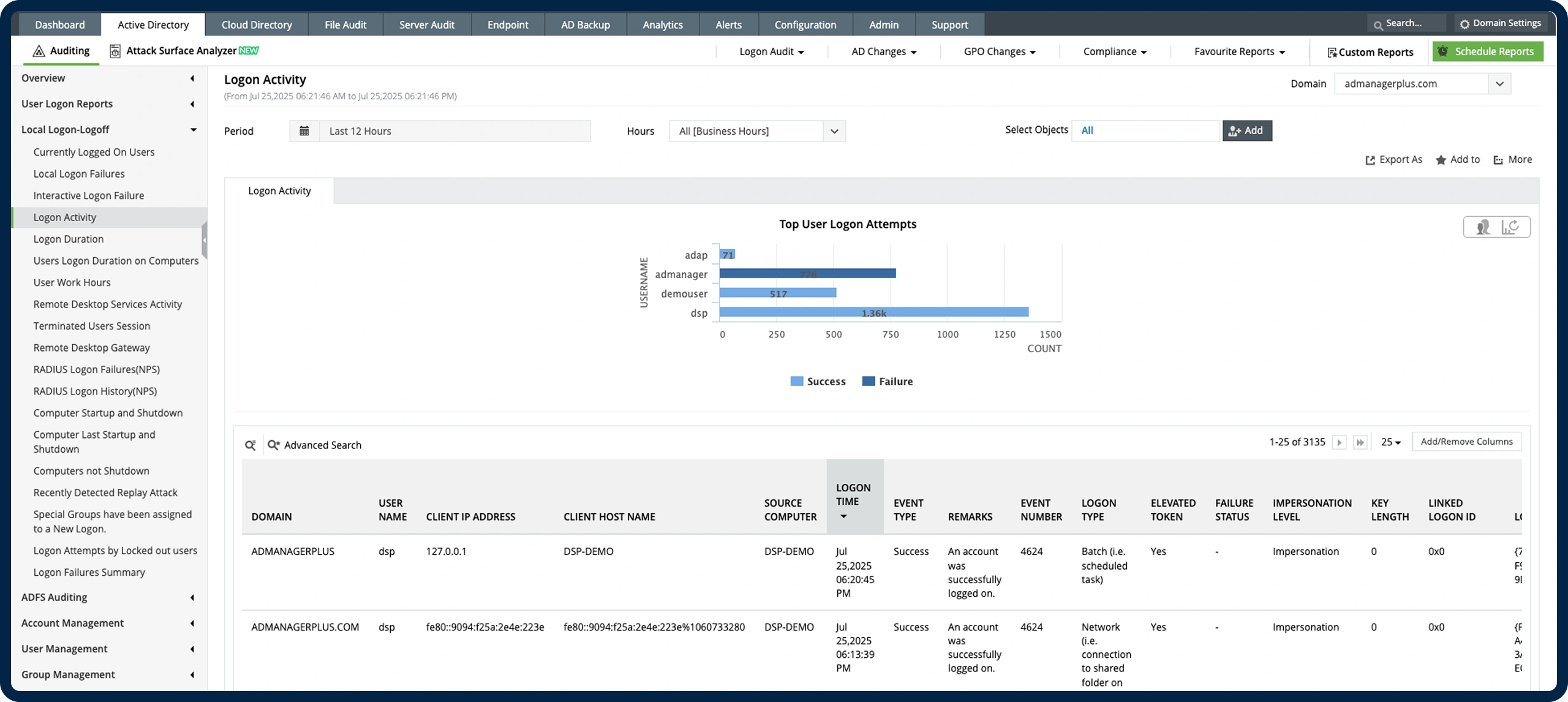Go to next page arrow in the table pager
The width and height of the screenshot is (1568, 702).
point(1339,442)
